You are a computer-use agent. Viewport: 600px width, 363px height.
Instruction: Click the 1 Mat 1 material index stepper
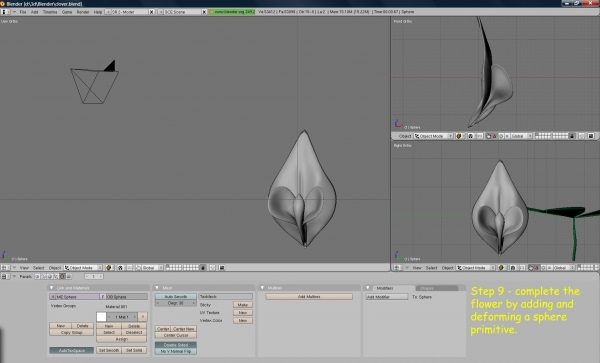(122, 317)
